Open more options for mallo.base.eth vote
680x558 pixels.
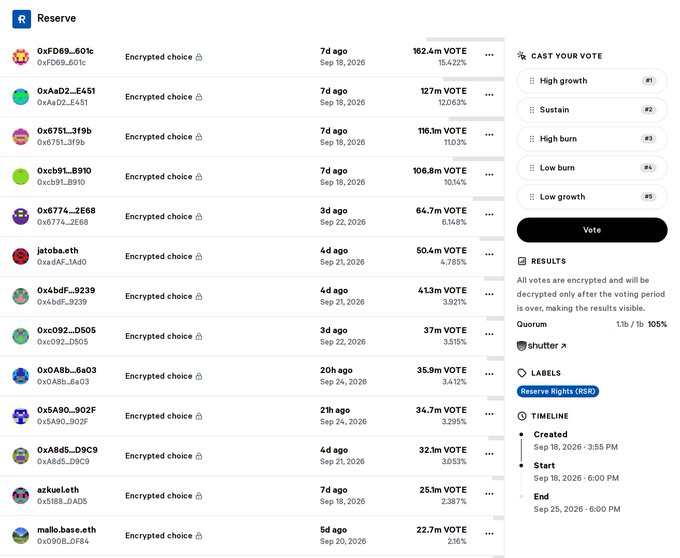(x=489, y=534)
